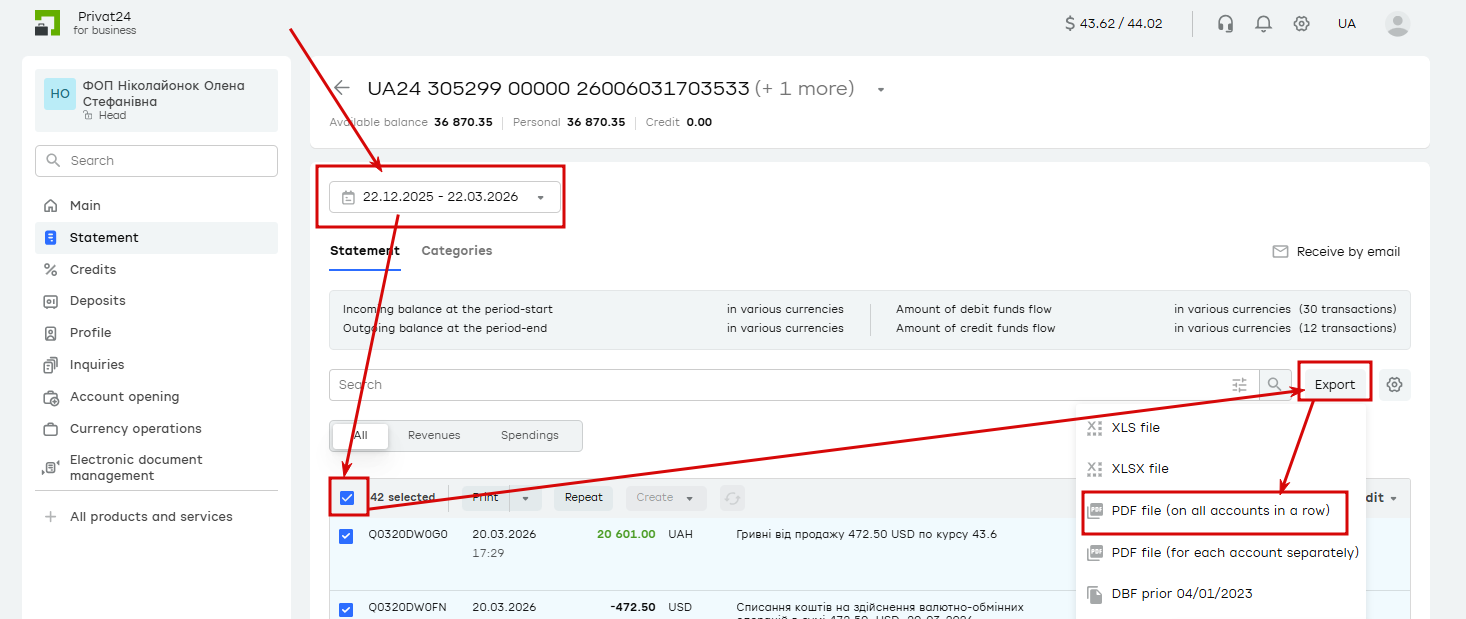
Task: Click the Main home icon in sidebar
Action: [x=51, y=206]
